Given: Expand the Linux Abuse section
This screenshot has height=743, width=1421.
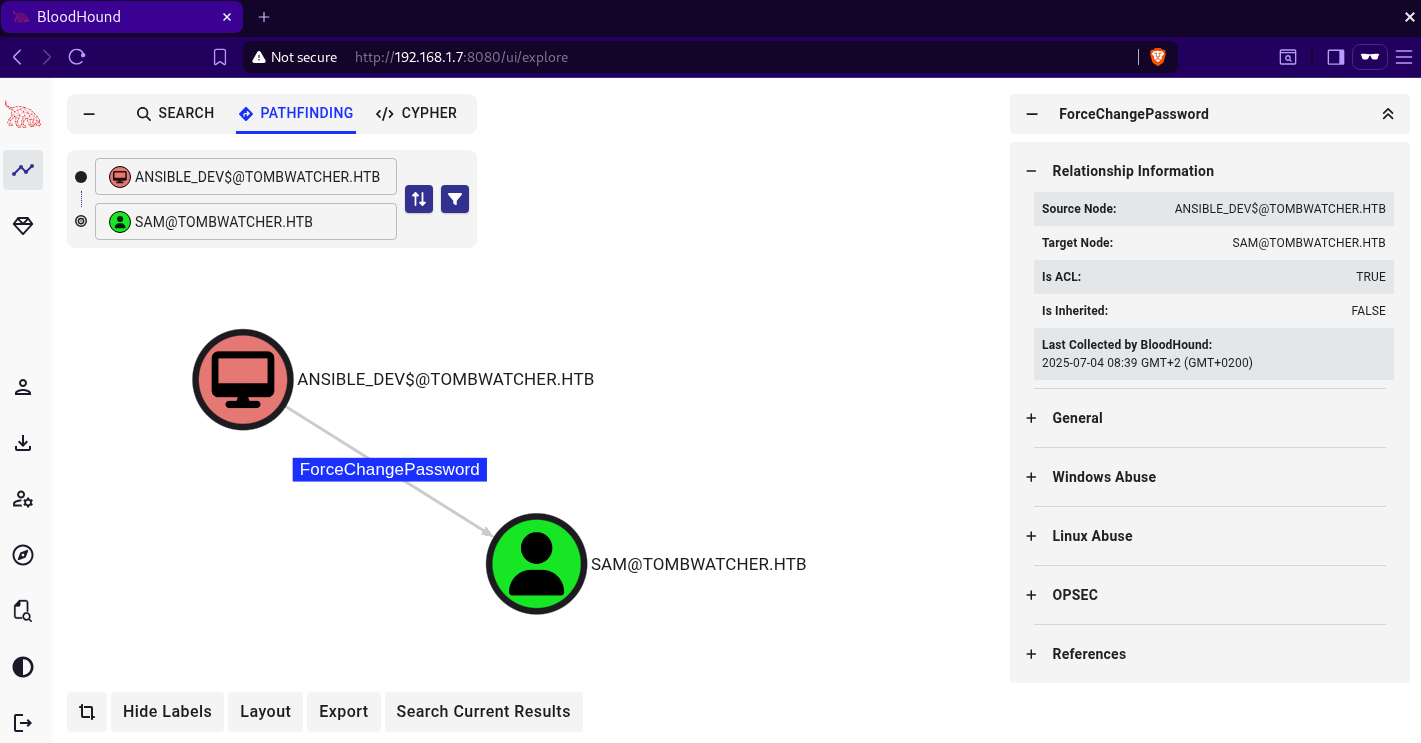Looking at the screenshot, I should pos(1092,536).
